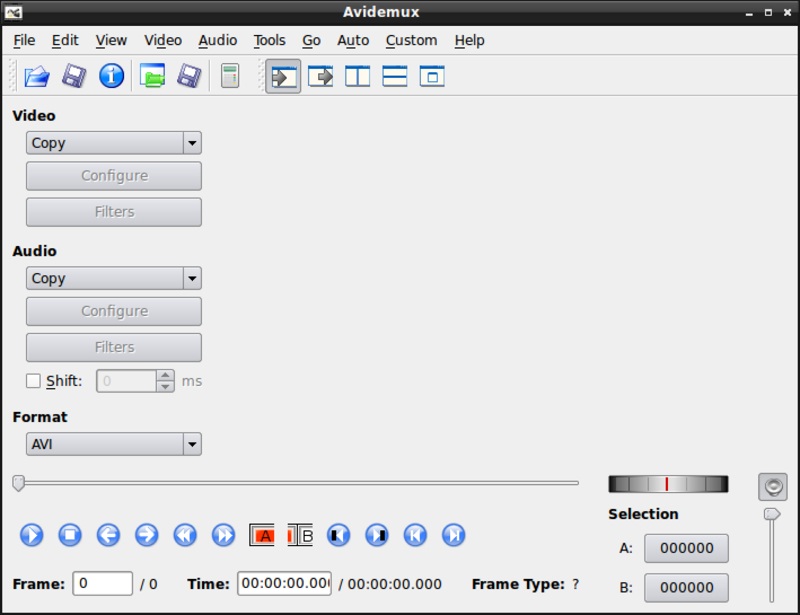
Task: Go to first frame button
Action: (x=415, y=535)
